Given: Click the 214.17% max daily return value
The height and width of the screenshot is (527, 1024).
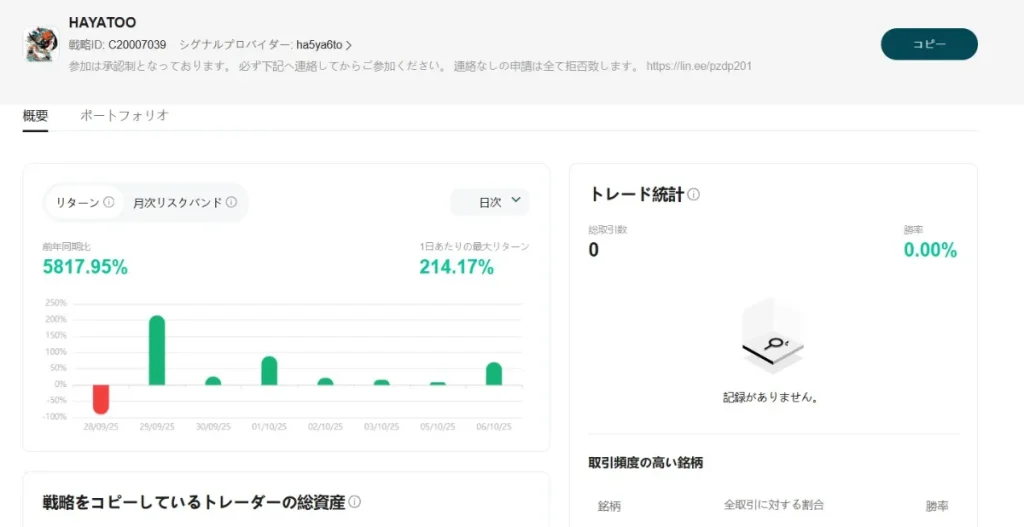Looking at the screenshot, I should [x=456, y=267].
